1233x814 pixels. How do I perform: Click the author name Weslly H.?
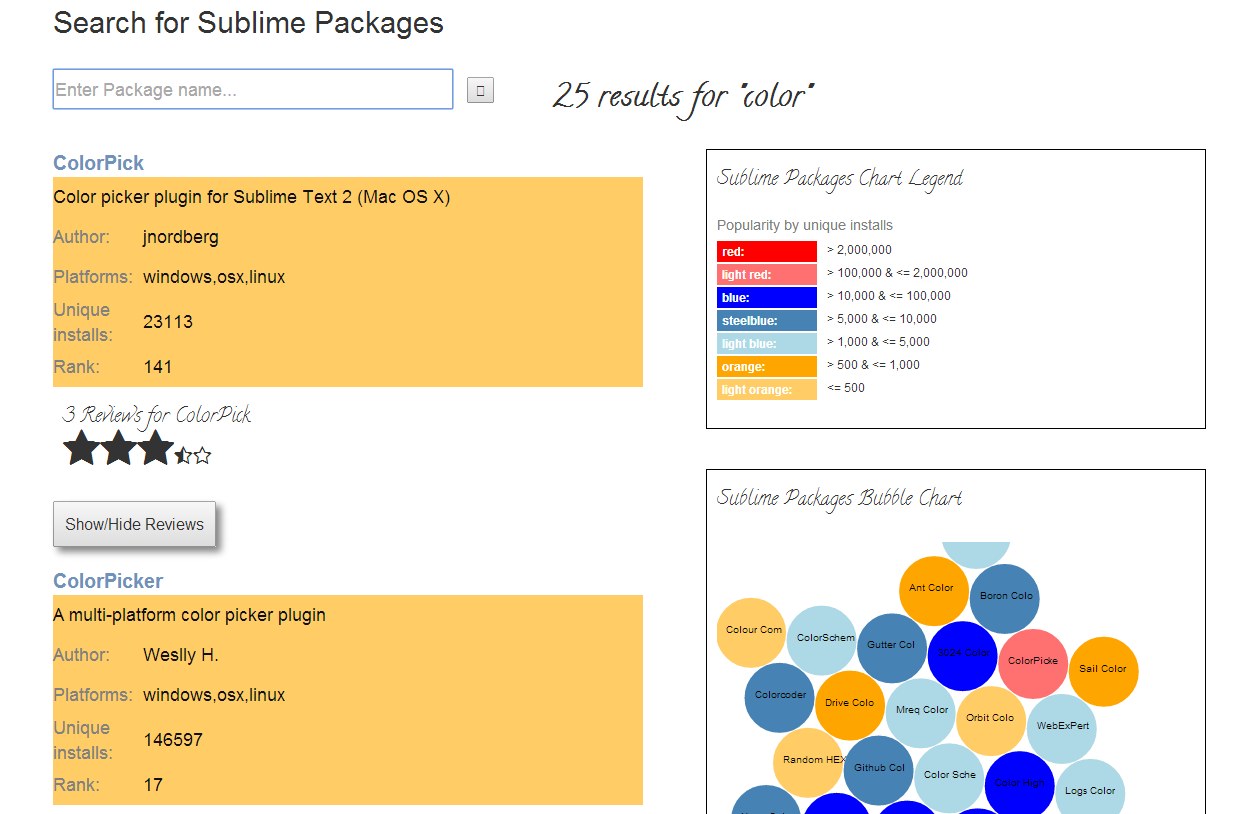tap(181, 655)
